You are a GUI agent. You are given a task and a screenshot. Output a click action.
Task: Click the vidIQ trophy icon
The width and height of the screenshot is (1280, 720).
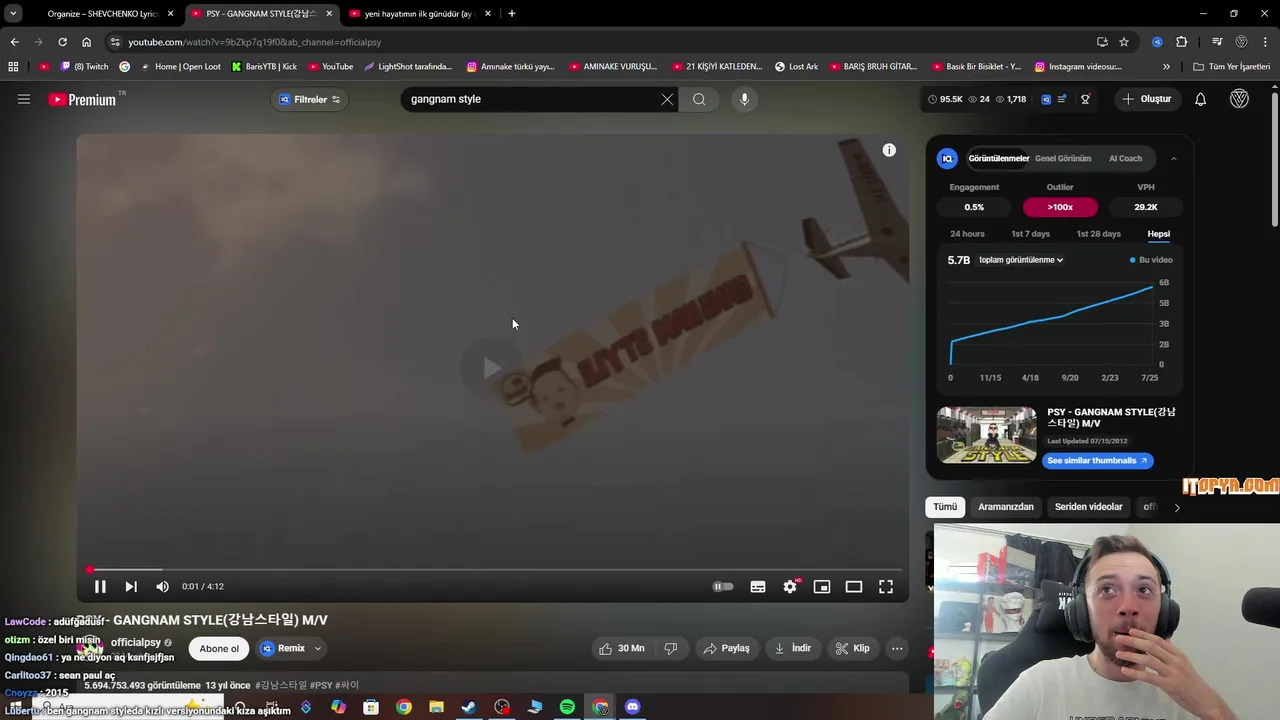click(x=1085, y=99)
